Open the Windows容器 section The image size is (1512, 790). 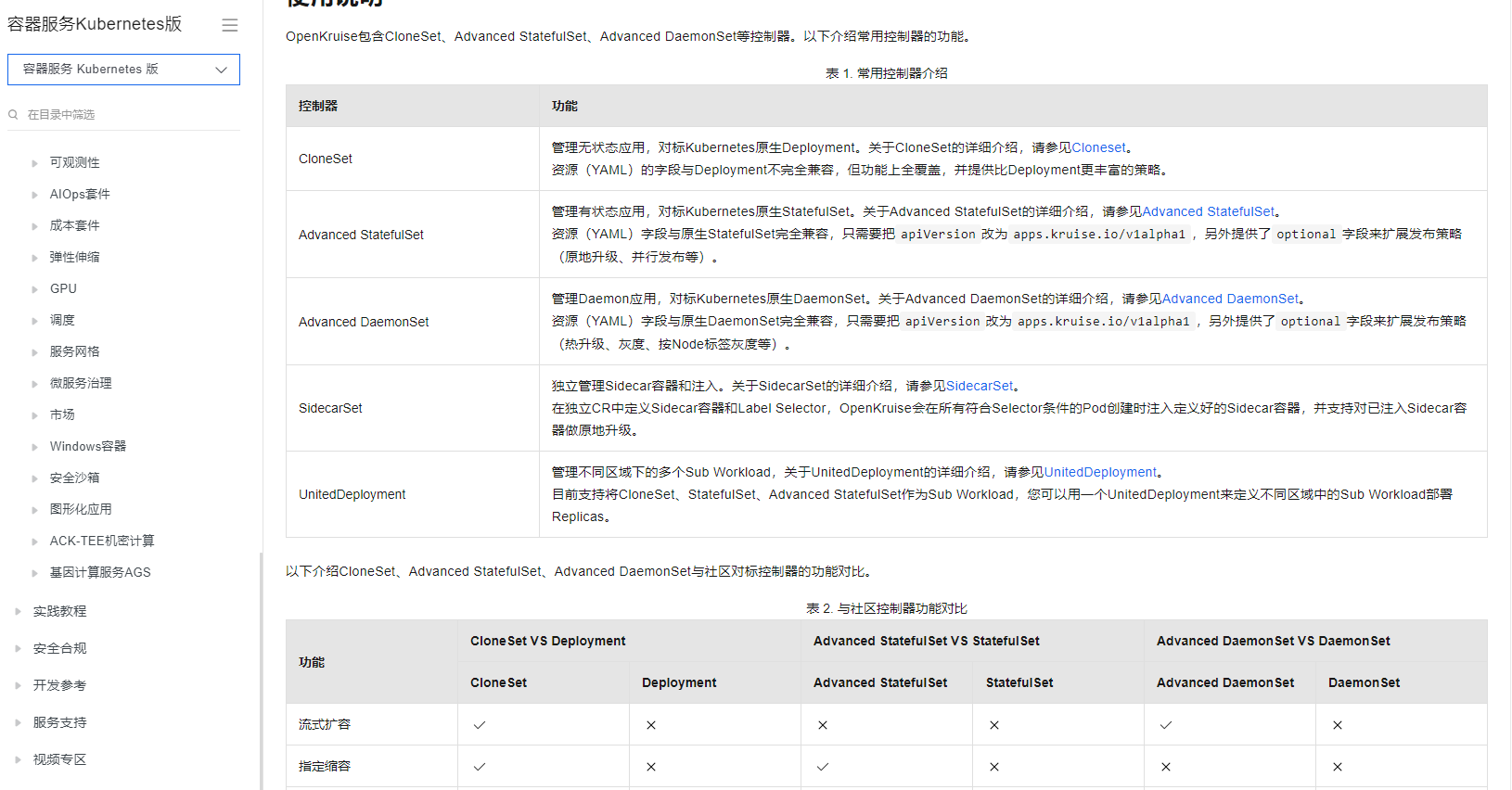click(x=88, y=446)
